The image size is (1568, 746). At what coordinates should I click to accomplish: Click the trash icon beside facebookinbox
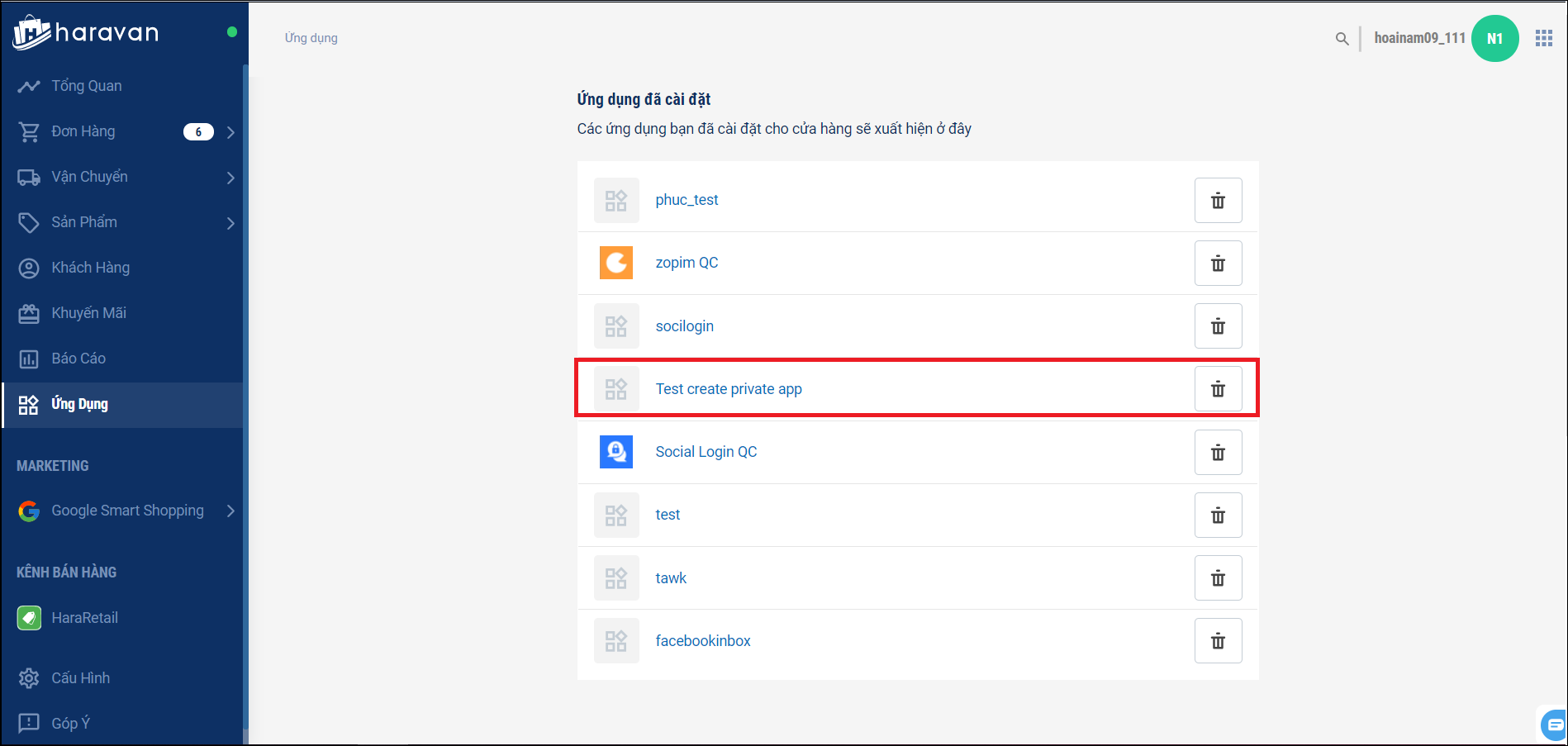[1218, 641]
